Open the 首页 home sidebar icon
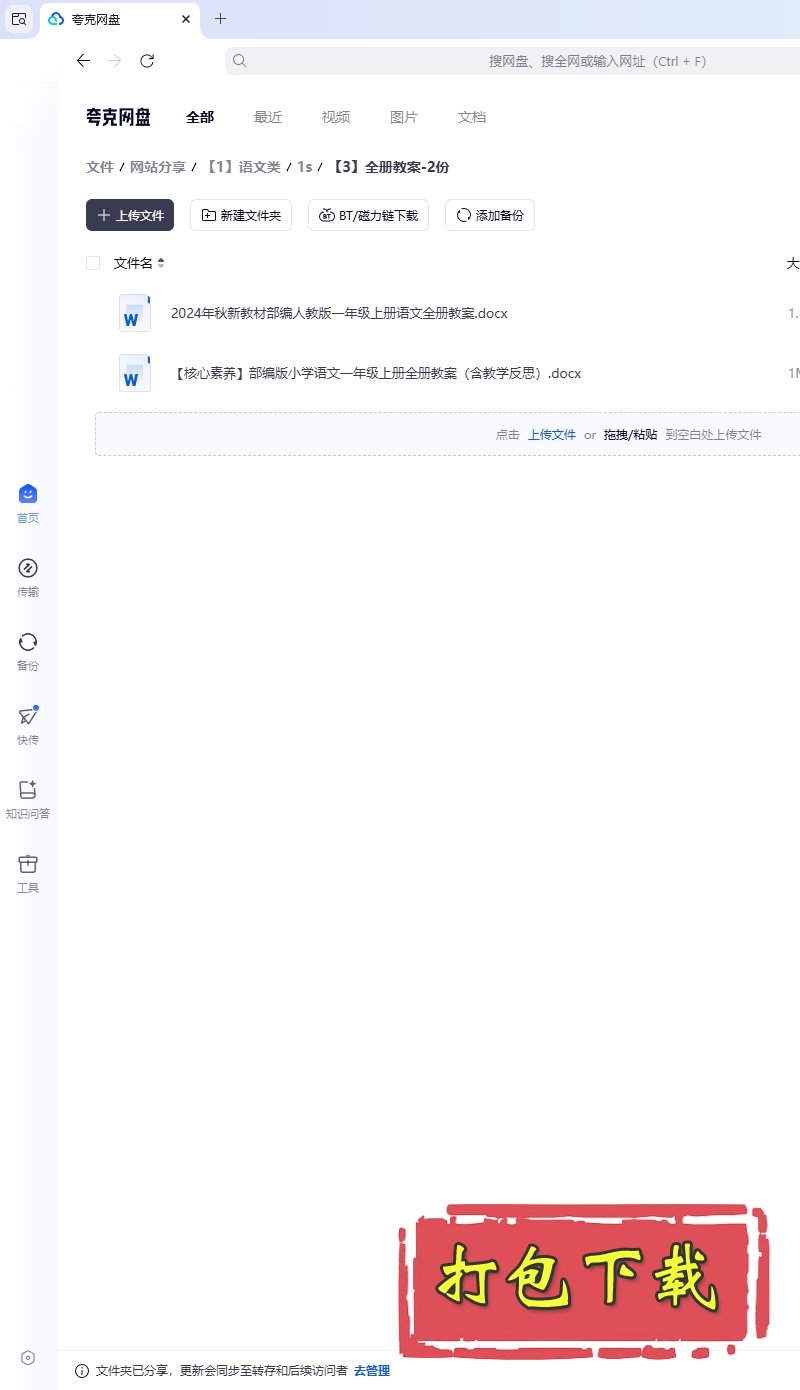800x1390 pixels. (28, 494)
